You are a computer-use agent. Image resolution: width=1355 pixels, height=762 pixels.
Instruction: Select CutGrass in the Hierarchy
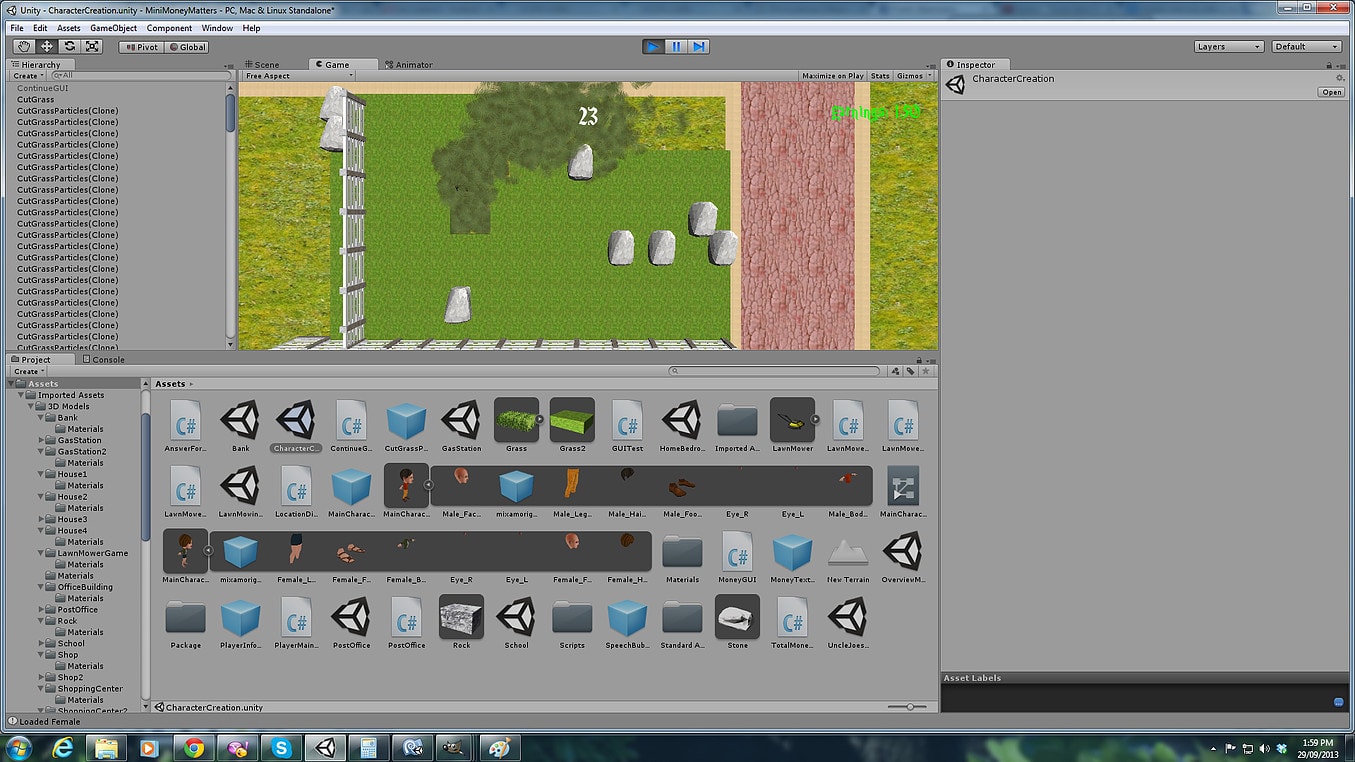[36, 99]
